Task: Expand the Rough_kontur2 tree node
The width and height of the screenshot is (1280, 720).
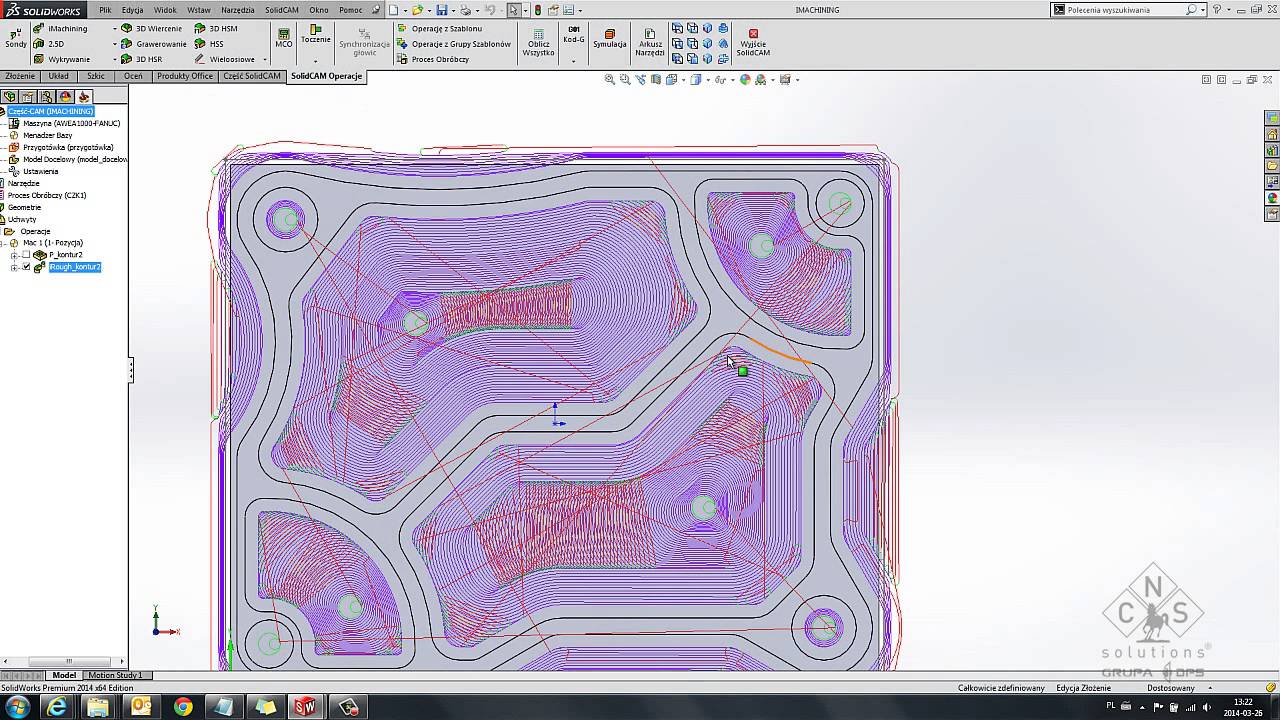Action: (x=14, y=267)
